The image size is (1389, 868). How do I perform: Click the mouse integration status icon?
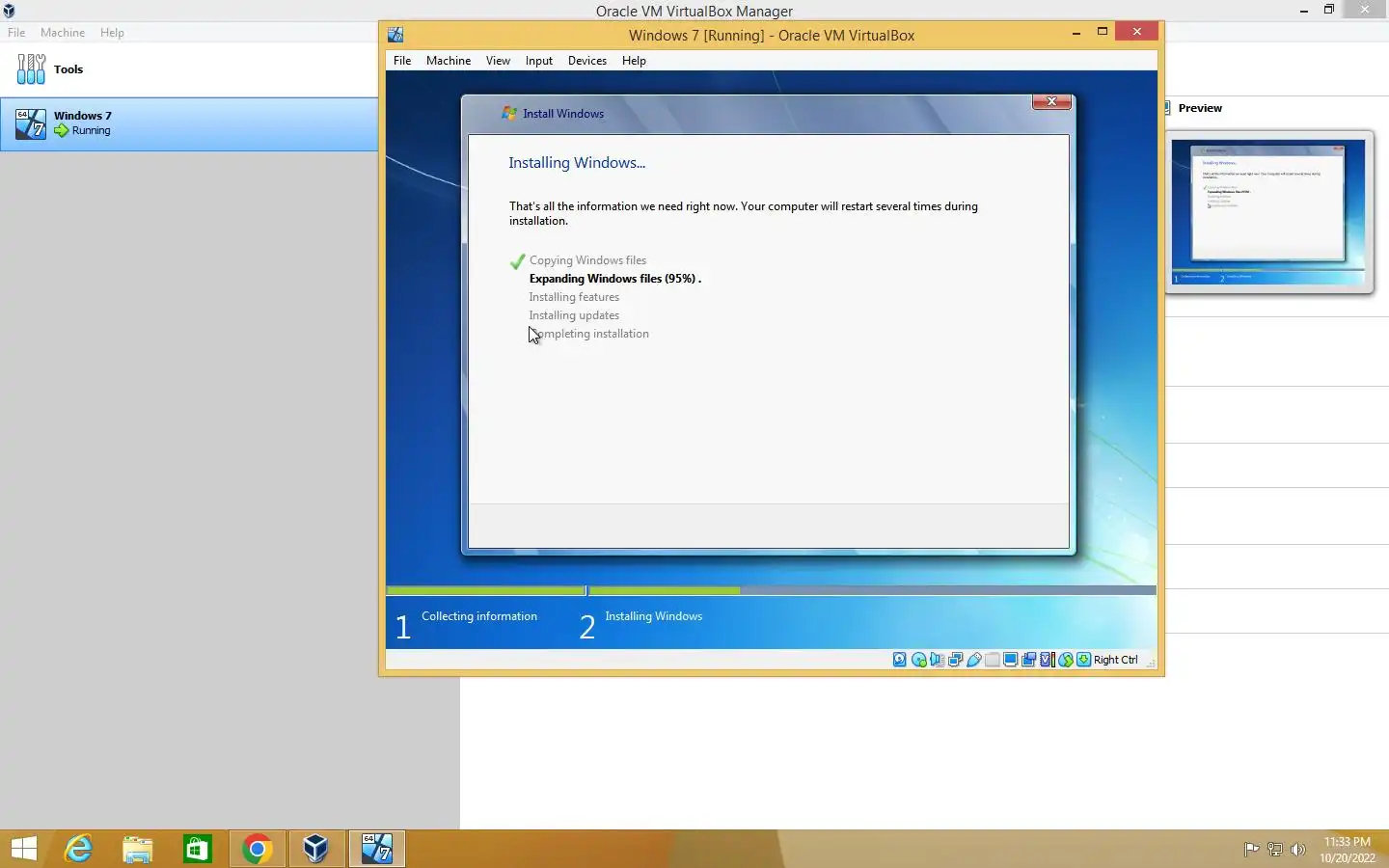[x=1066, y=660]
